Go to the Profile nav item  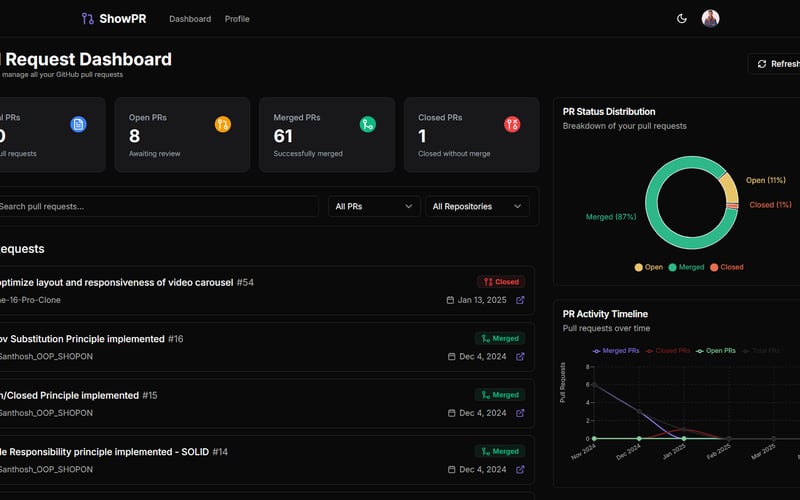[x=237, y=19]
